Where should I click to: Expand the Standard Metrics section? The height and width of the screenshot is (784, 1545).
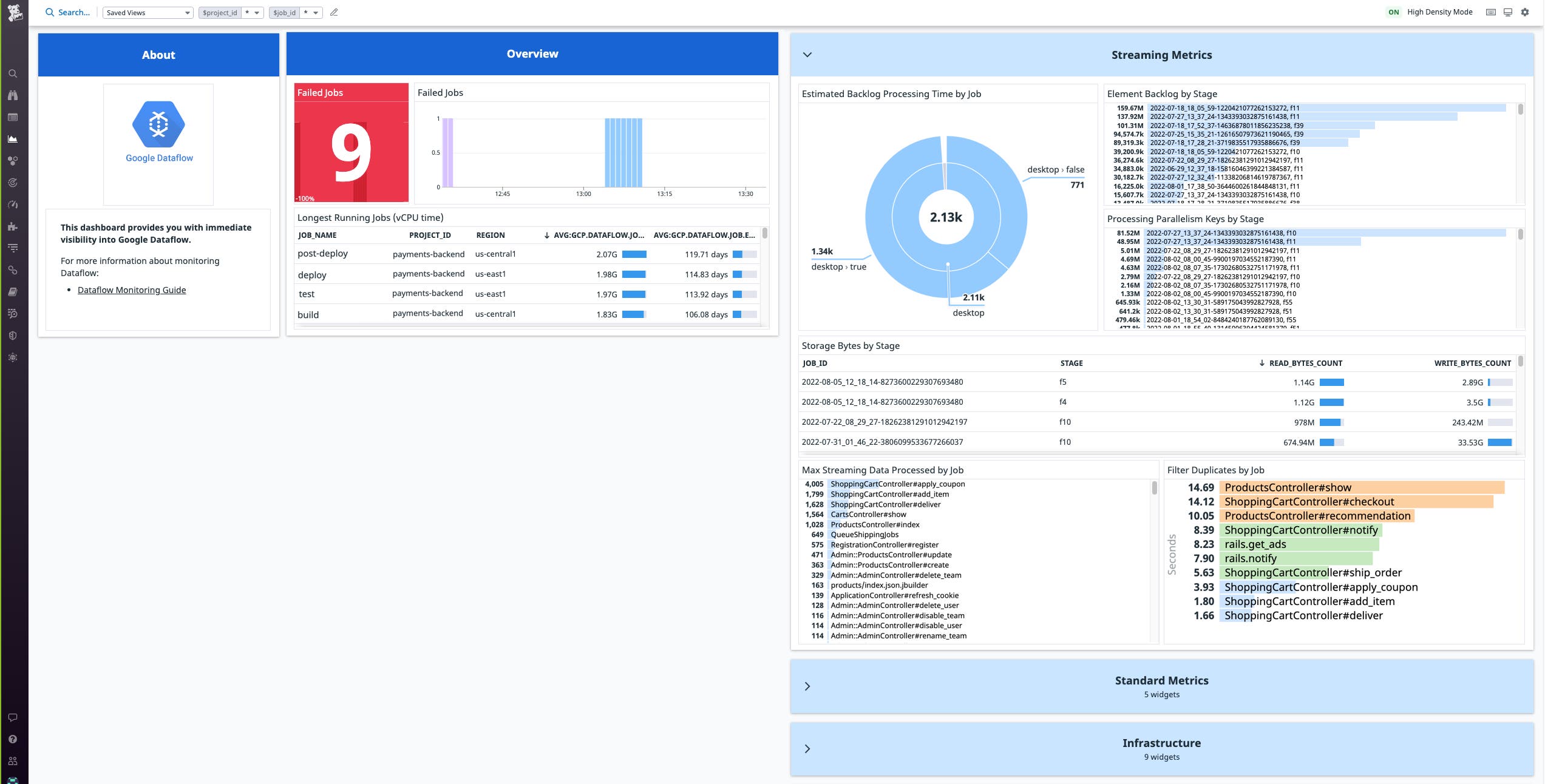807,686
